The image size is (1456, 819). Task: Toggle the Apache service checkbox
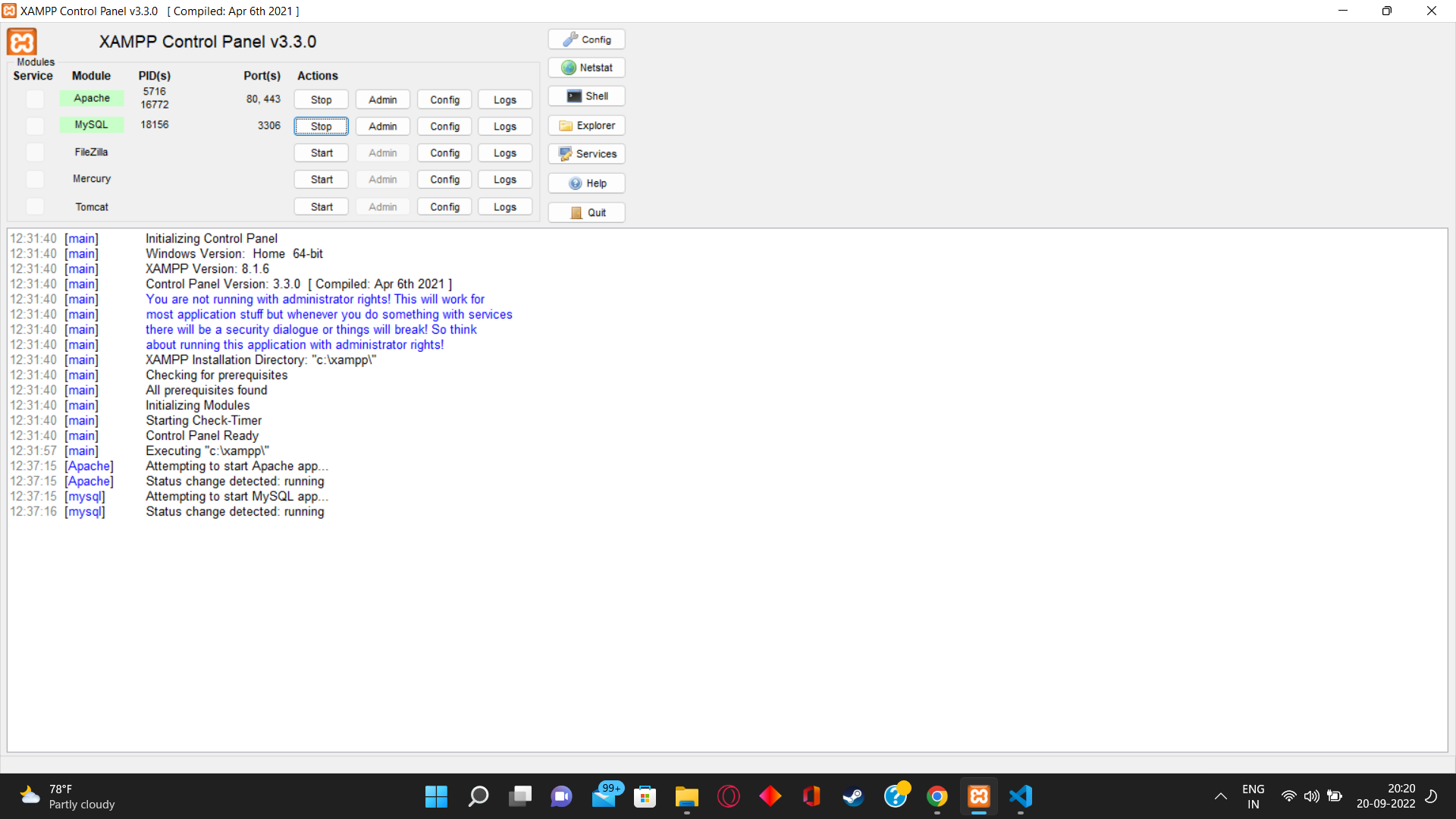[35, 99]
